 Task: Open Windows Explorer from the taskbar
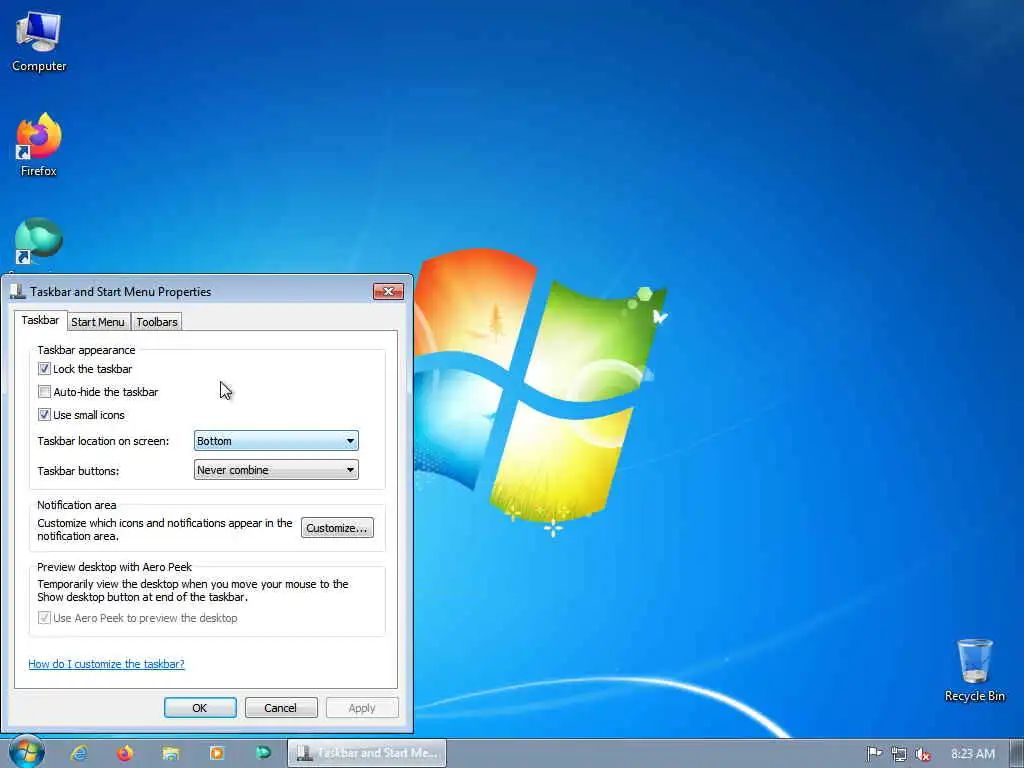click(171, 753)
